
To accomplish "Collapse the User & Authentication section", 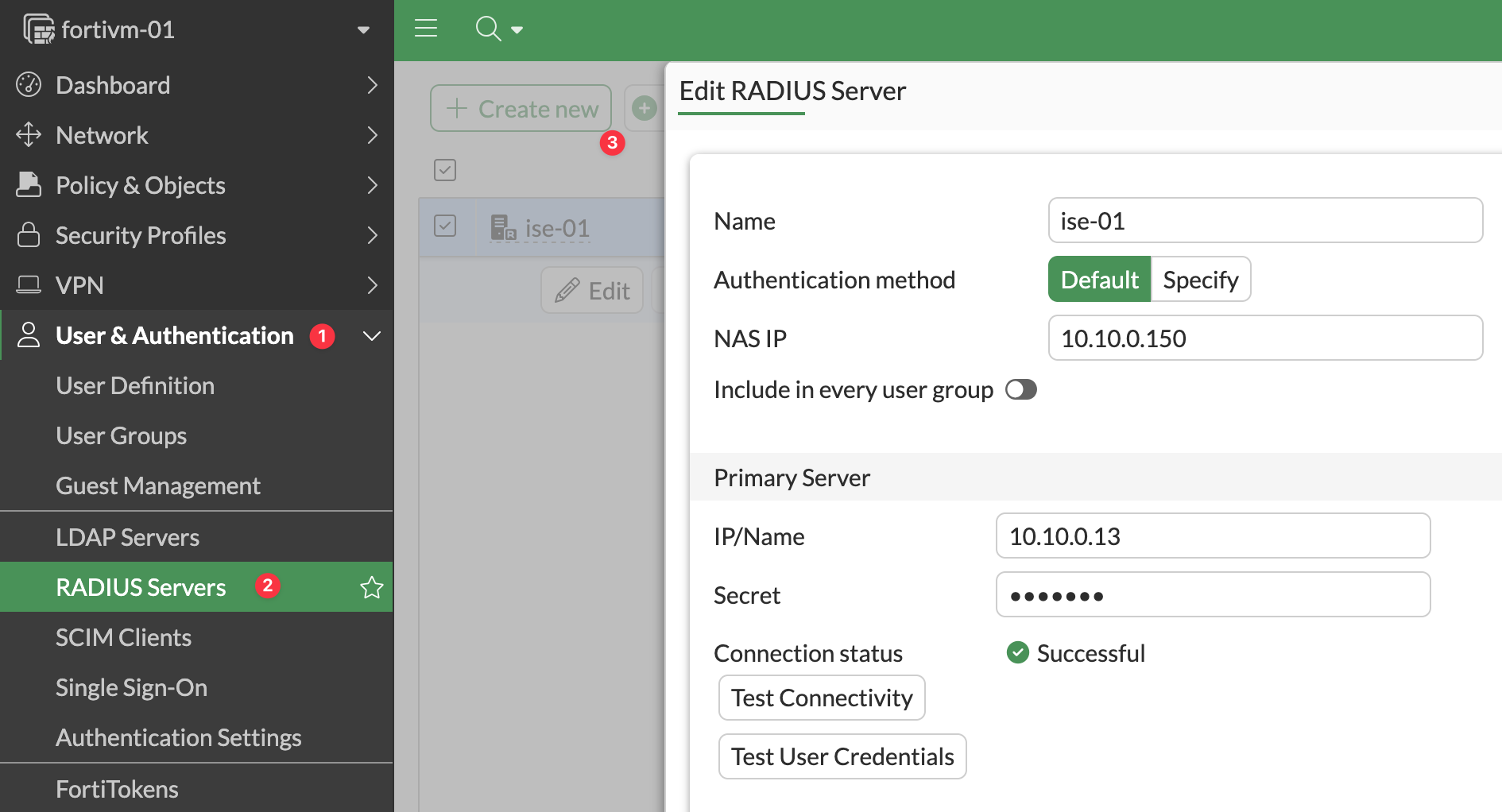I will (371, 336).
